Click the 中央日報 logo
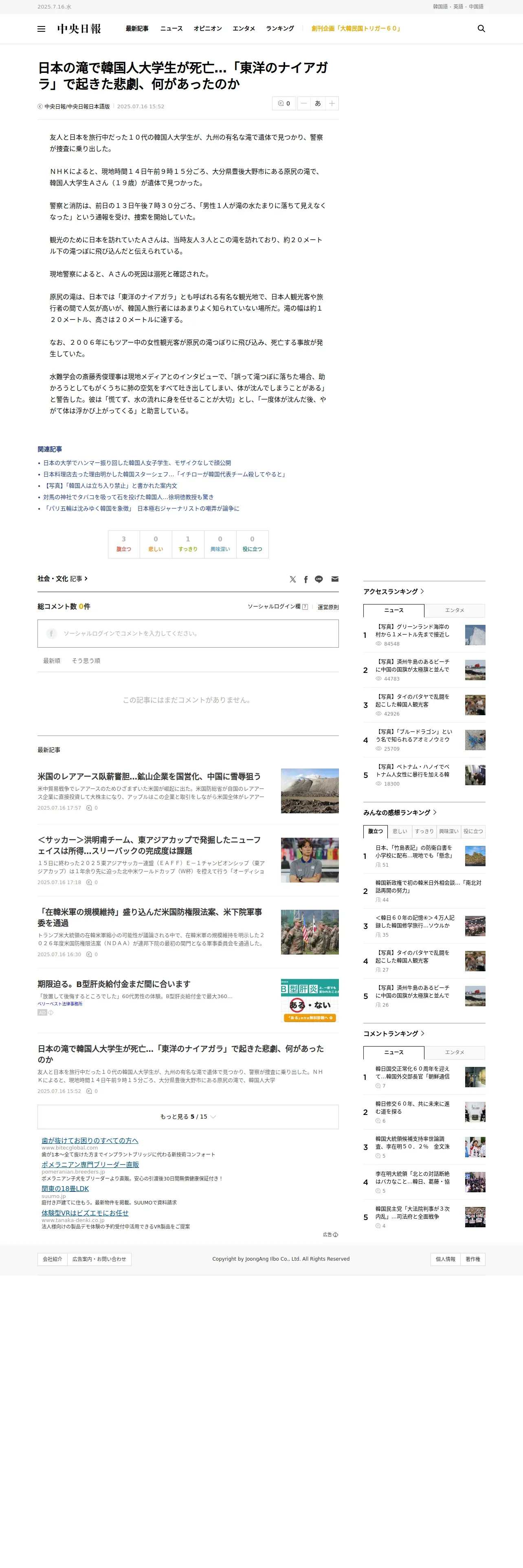 click(79, 28)
